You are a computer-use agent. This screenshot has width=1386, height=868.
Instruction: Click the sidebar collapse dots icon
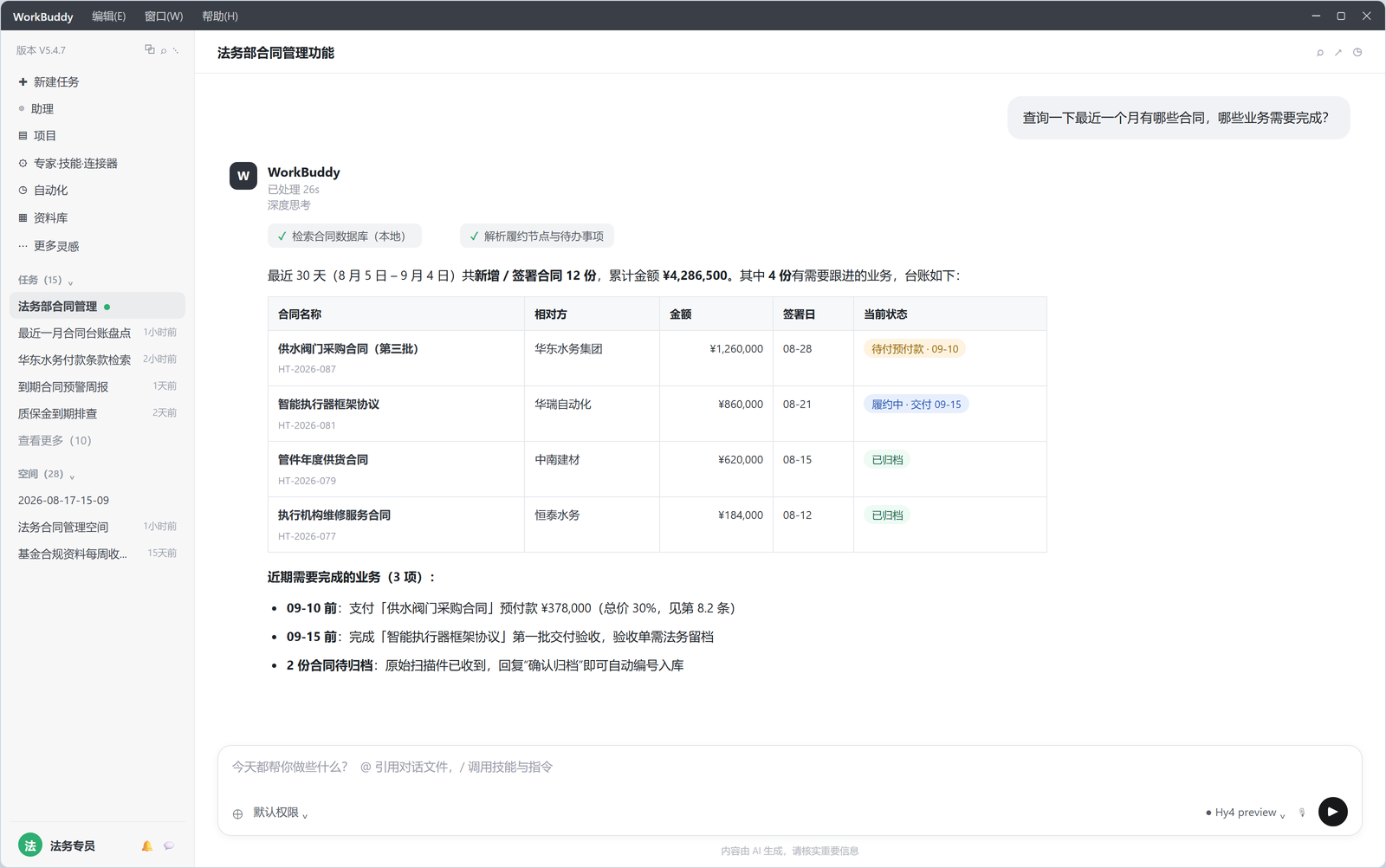(176, 50)
